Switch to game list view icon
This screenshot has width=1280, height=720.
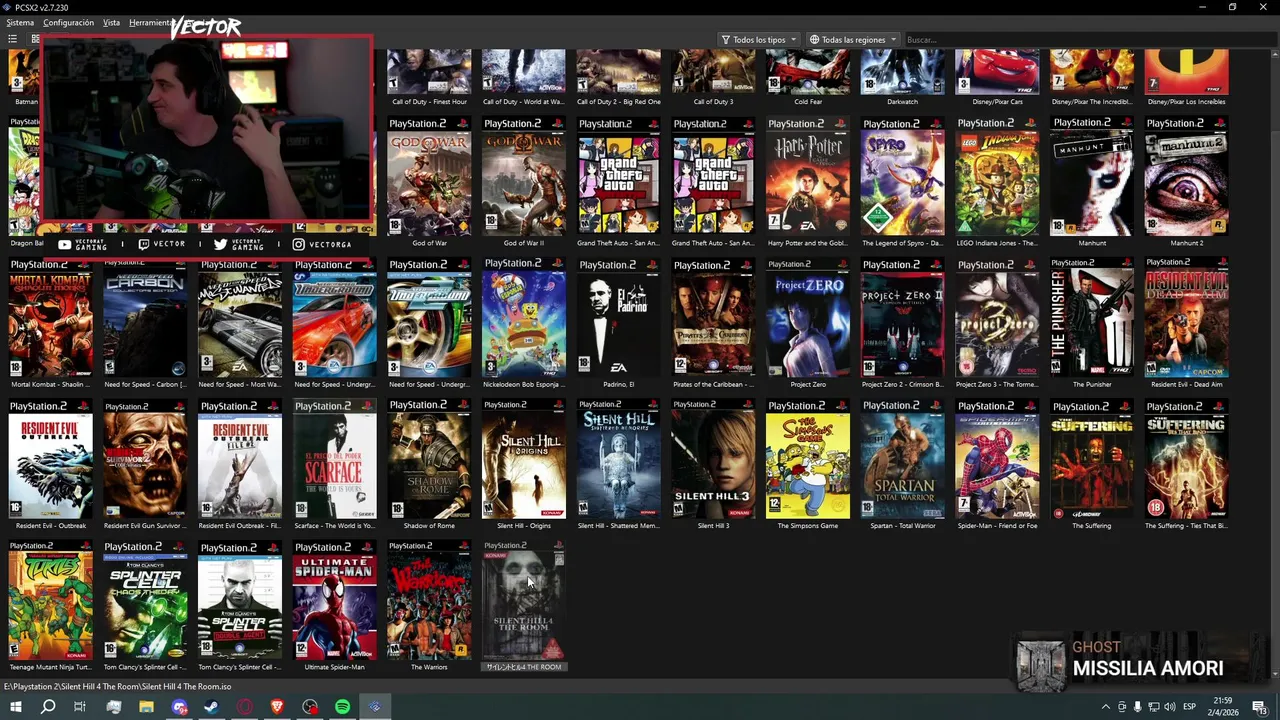pyautogui.click(x=13, y=39)
